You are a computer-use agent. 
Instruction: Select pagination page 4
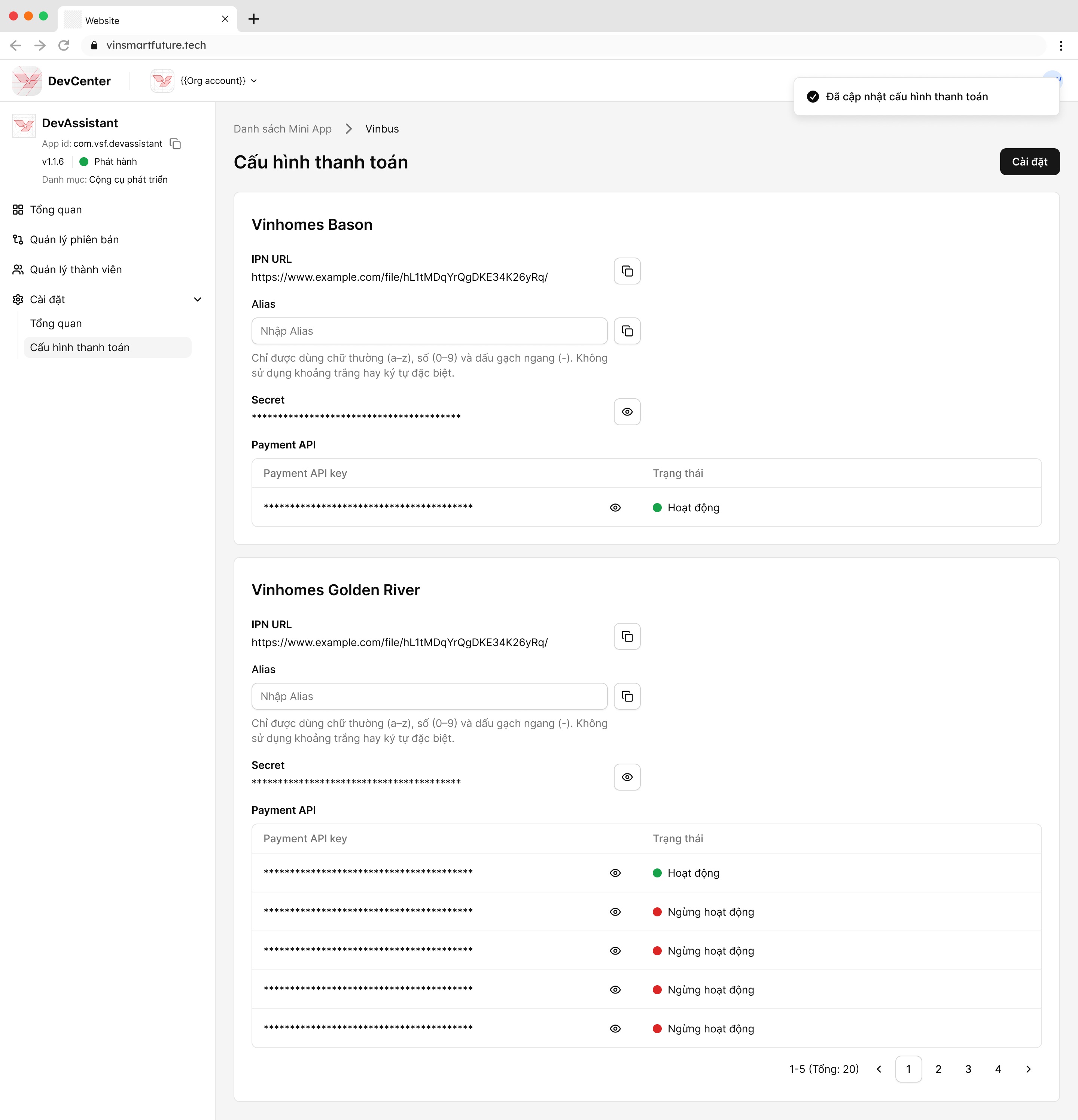(x=998, y=1069)
